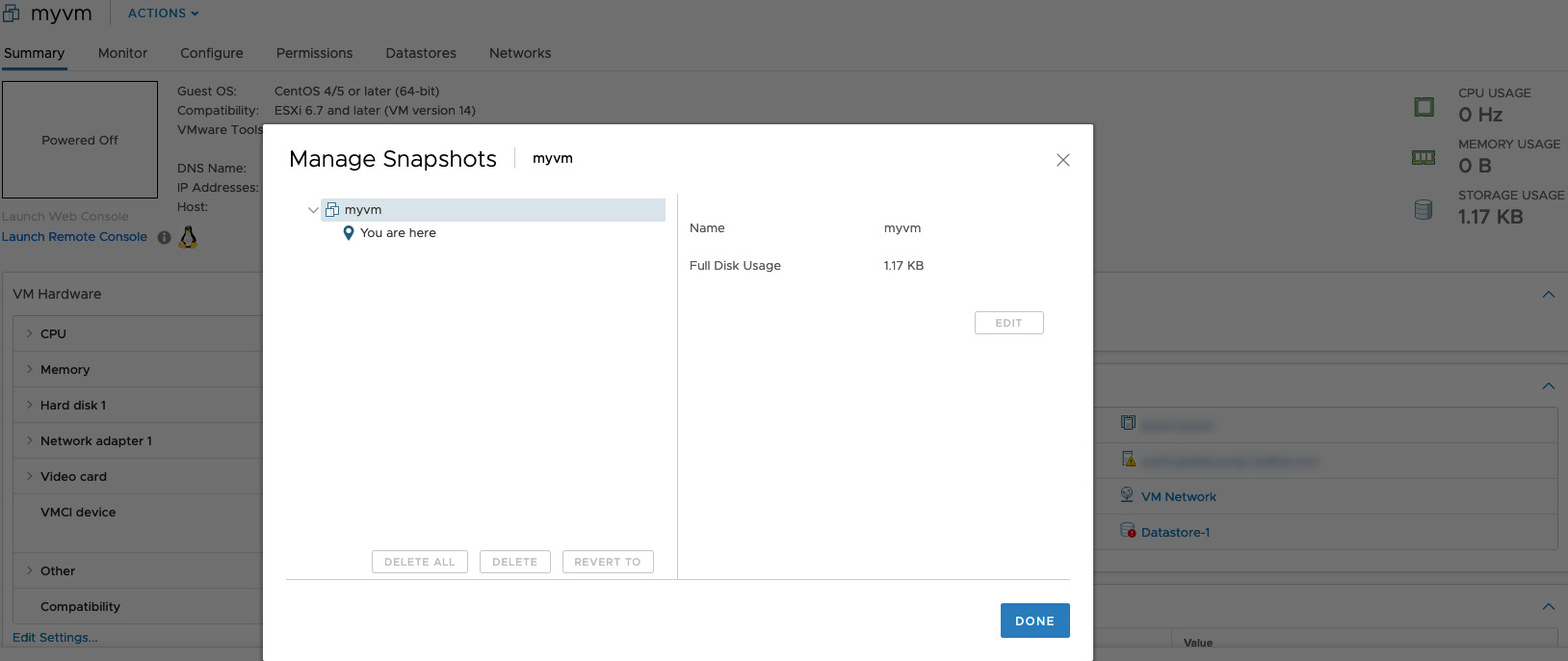Click the info icon beside Launch Remote Console

point(164,237)
